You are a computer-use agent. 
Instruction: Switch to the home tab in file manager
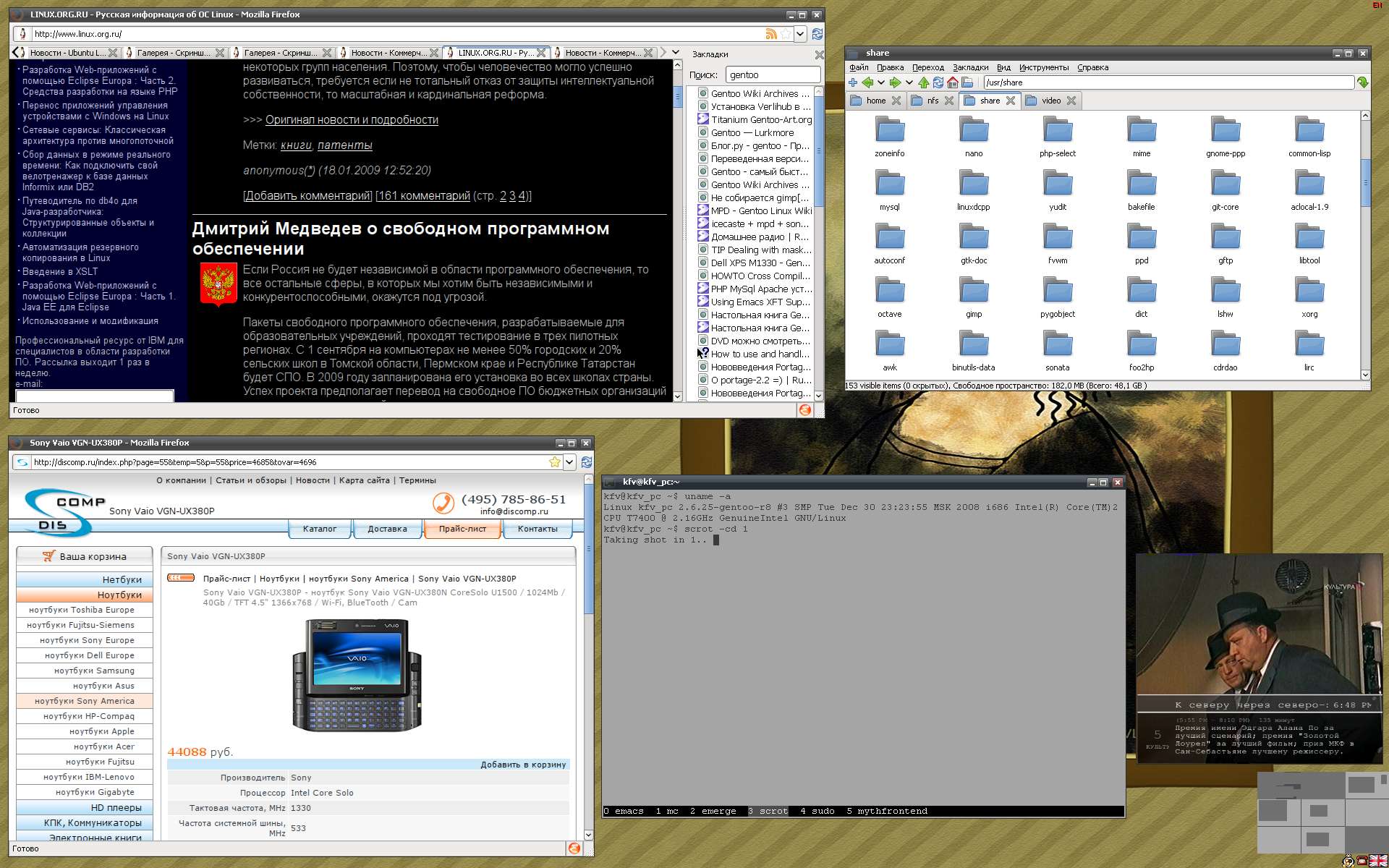point(875,101)
